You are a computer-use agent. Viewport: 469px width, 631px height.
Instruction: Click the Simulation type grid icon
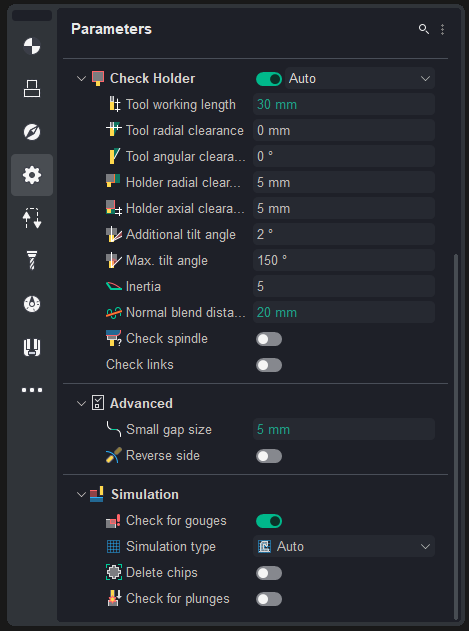pyautogui.click(x=114, y=546)
